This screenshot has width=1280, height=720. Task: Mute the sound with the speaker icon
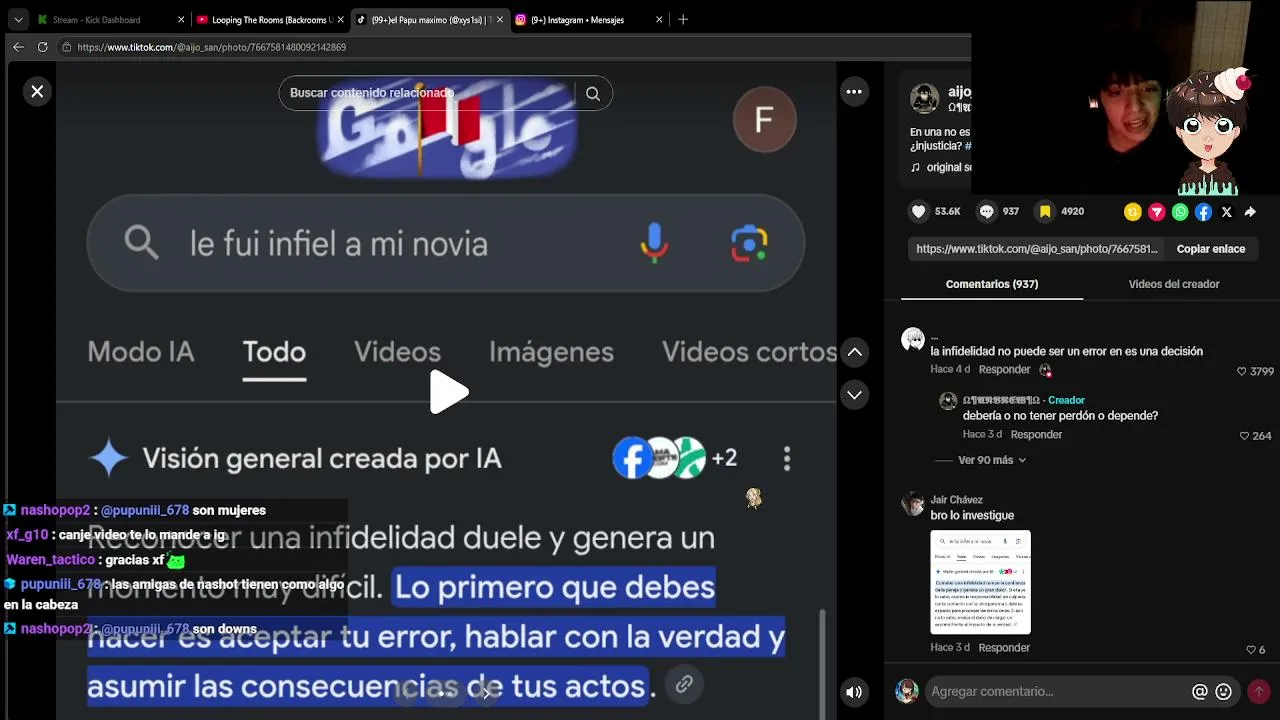(x=854, y=691)
